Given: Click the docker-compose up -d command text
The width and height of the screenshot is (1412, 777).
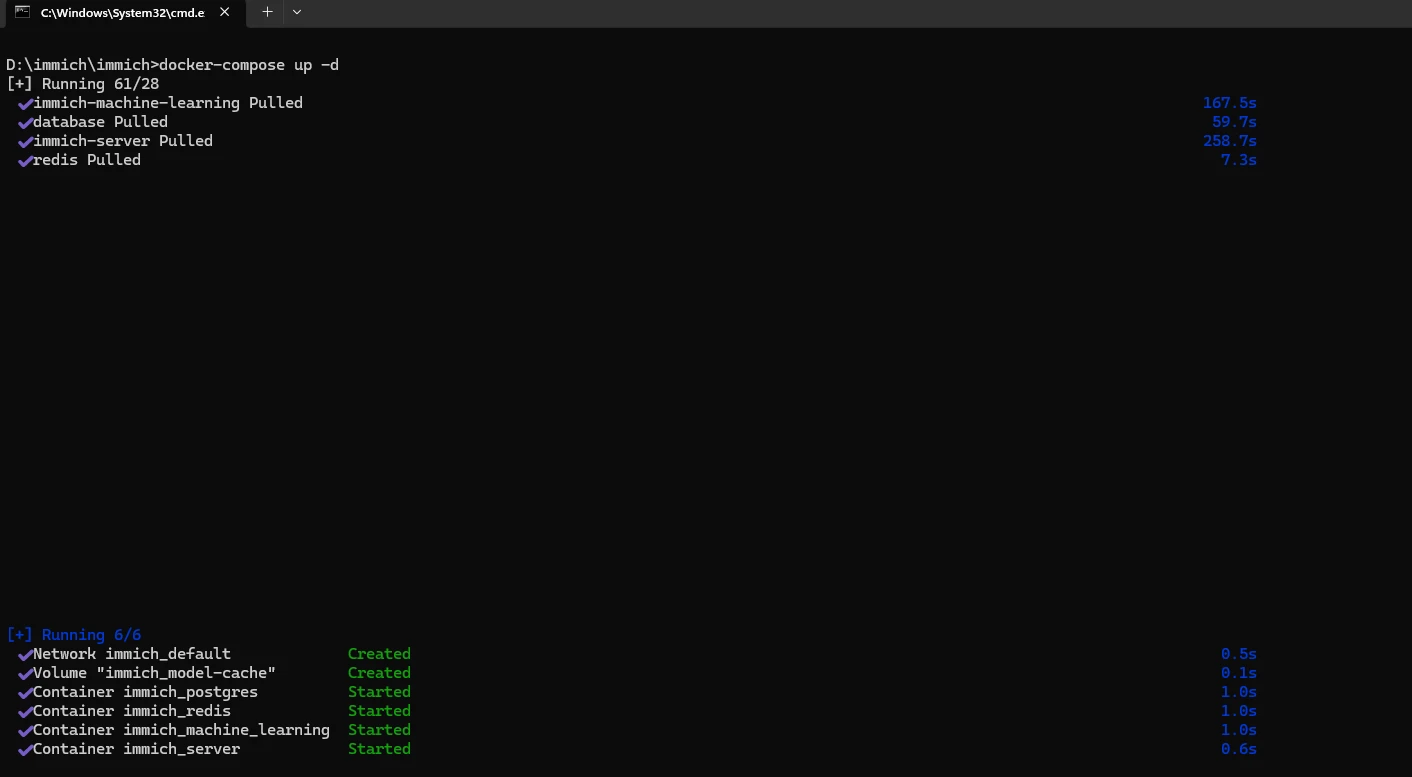Looking at the screenshot, I should tap(249, 65).
